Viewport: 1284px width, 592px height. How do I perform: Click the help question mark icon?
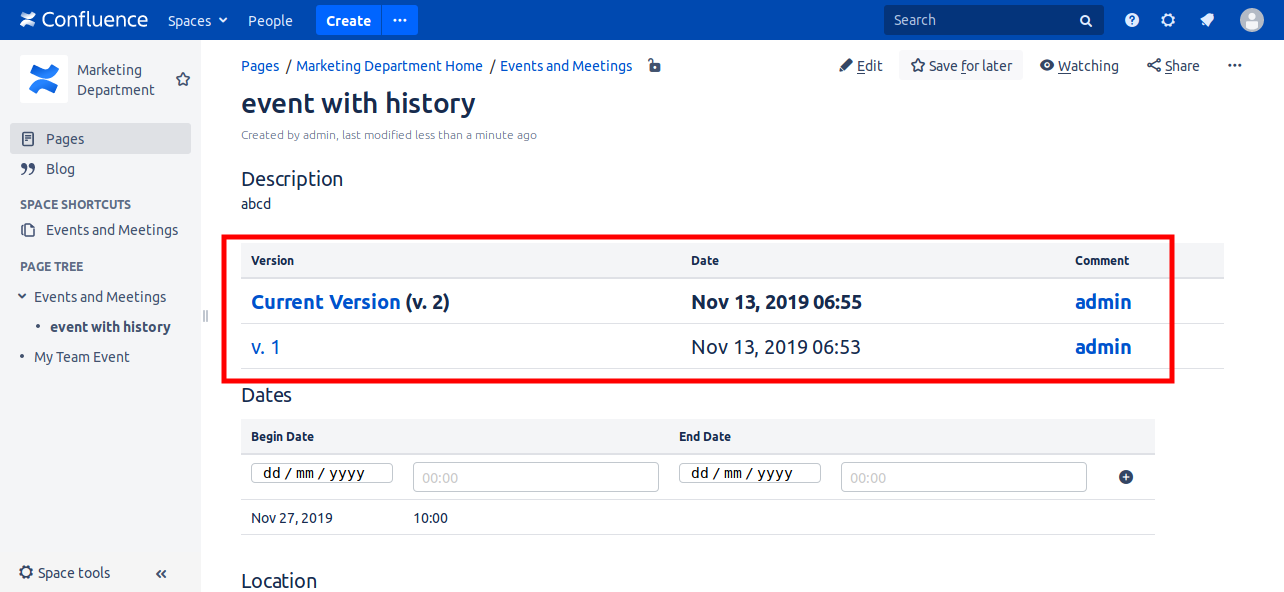(1132, 20)
